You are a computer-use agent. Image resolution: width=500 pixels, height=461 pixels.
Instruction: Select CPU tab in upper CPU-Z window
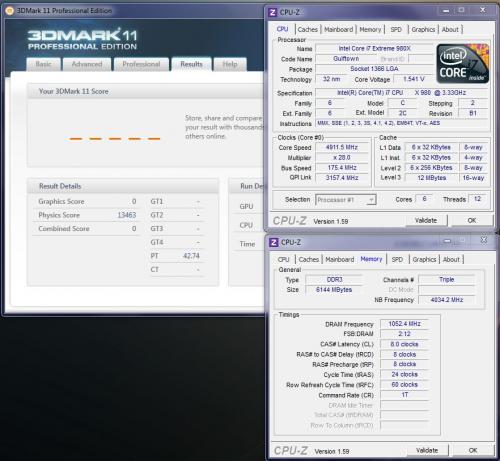(283, 29)
